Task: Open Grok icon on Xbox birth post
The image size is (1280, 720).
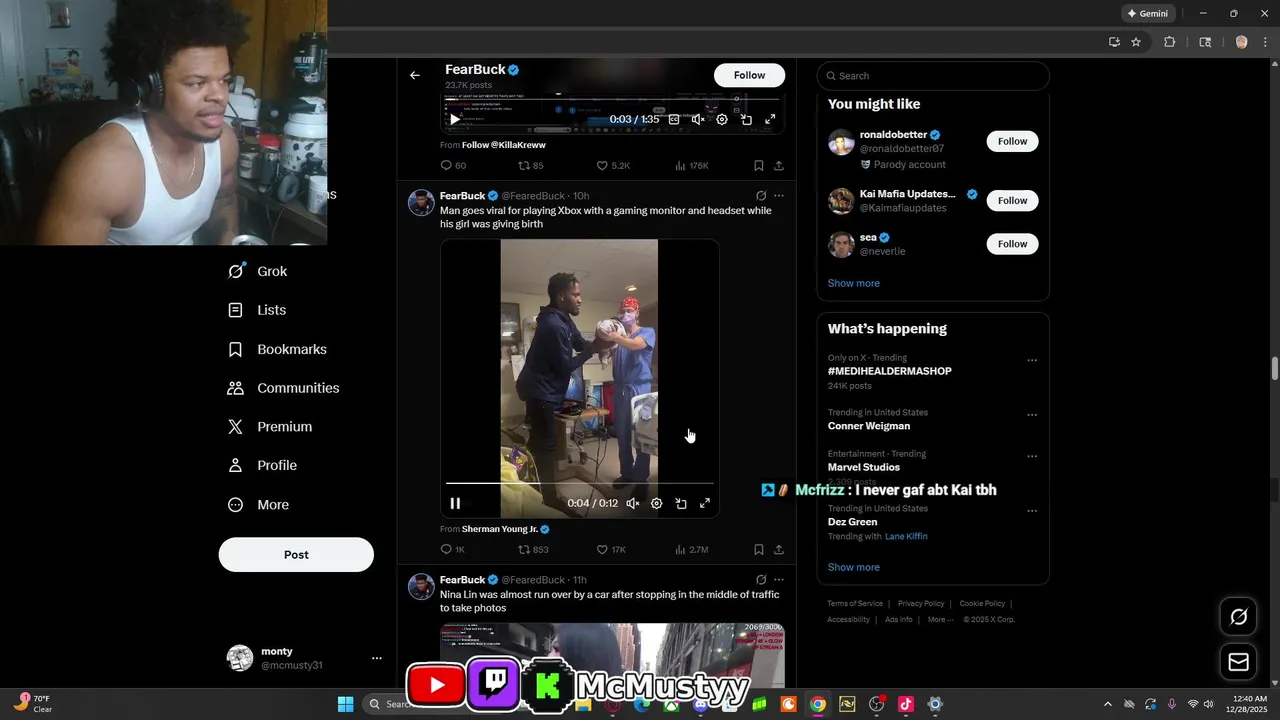Action: (761, 196)
